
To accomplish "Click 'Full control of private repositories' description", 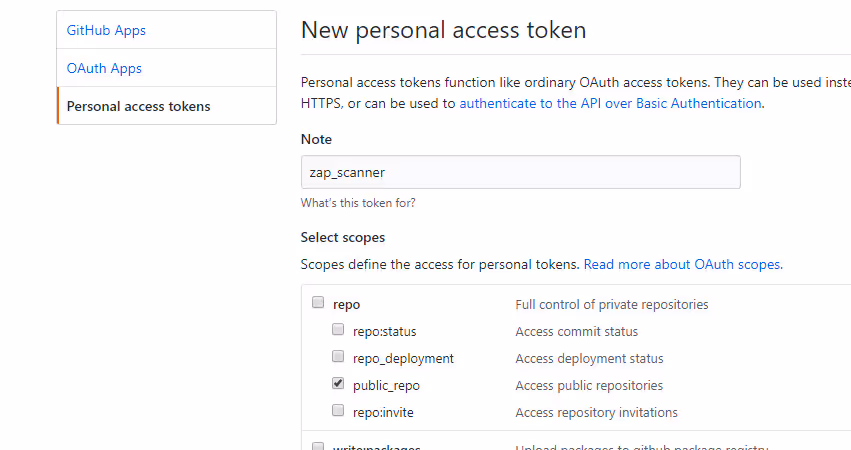I will pyautogui.click(x=612, y=305).
